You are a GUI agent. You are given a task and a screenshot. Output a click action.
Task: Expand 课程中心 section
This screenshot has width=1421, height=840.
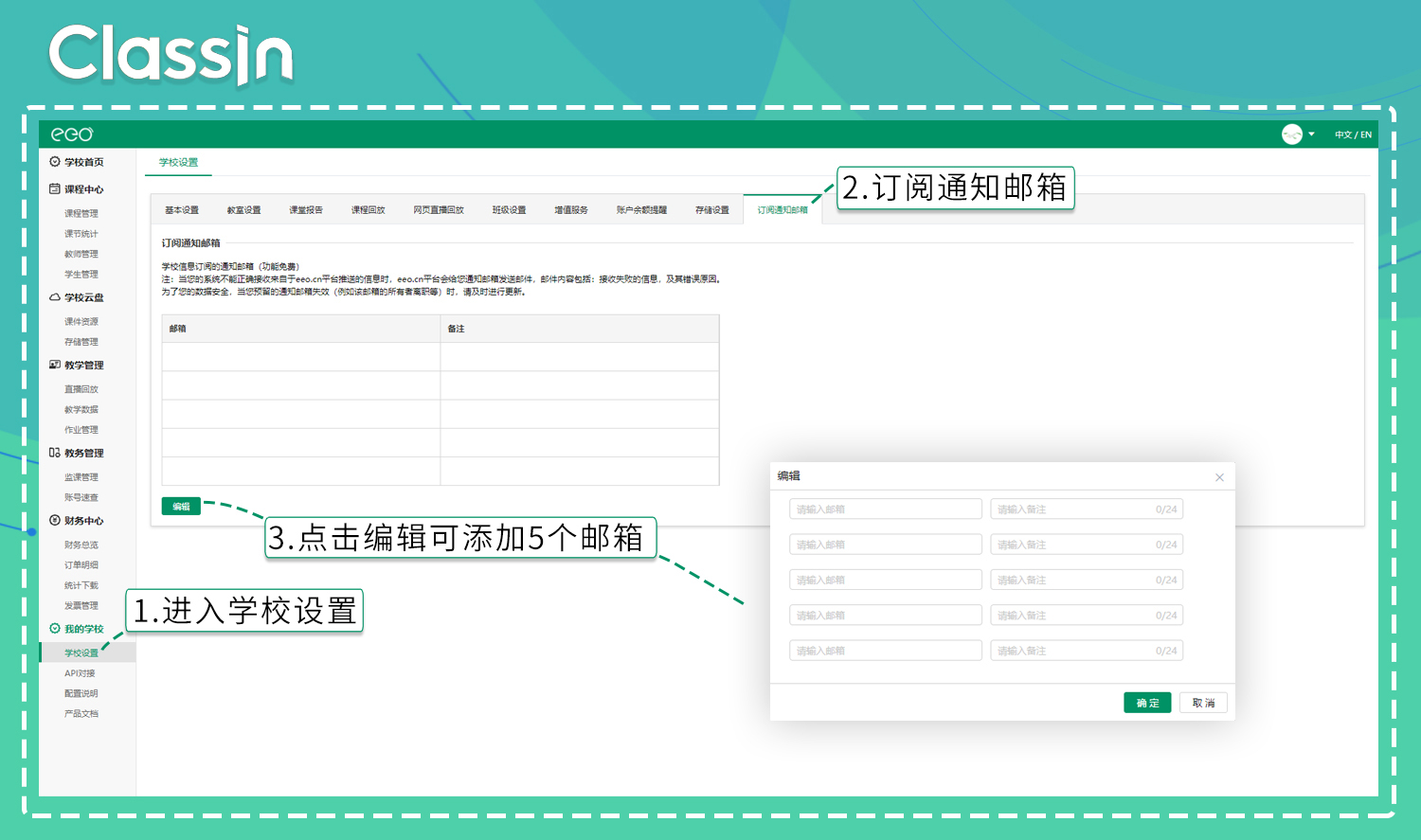pyautogui.click(x=84, y=189)
